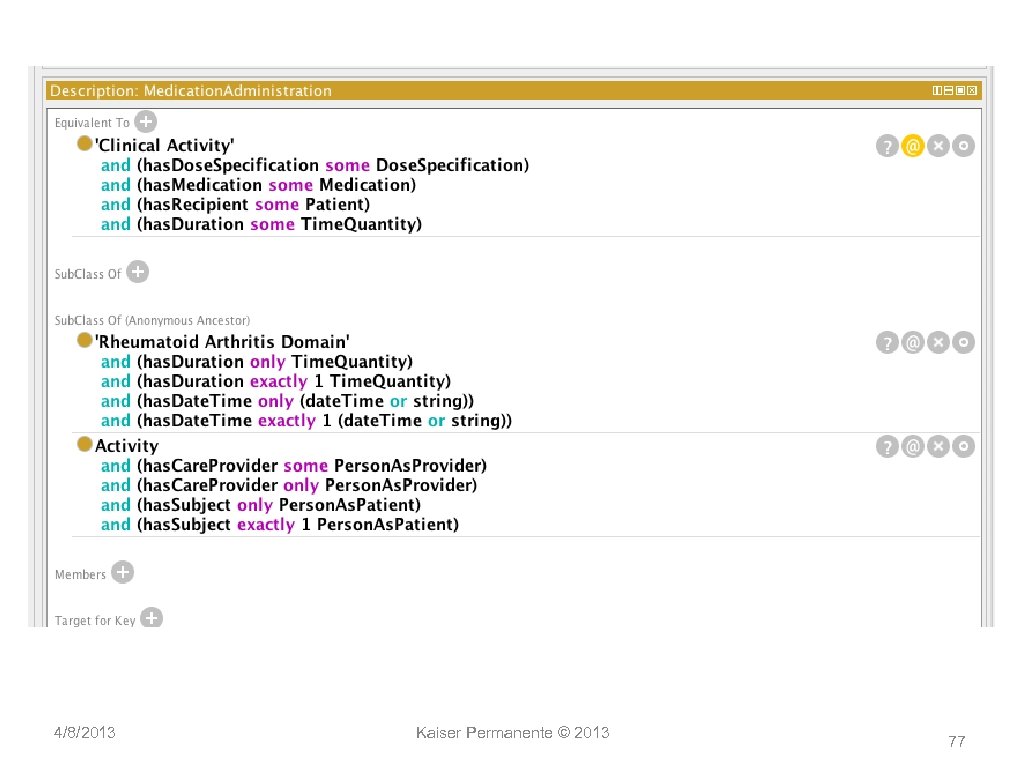Split the Description view vertically

point(937,91)
